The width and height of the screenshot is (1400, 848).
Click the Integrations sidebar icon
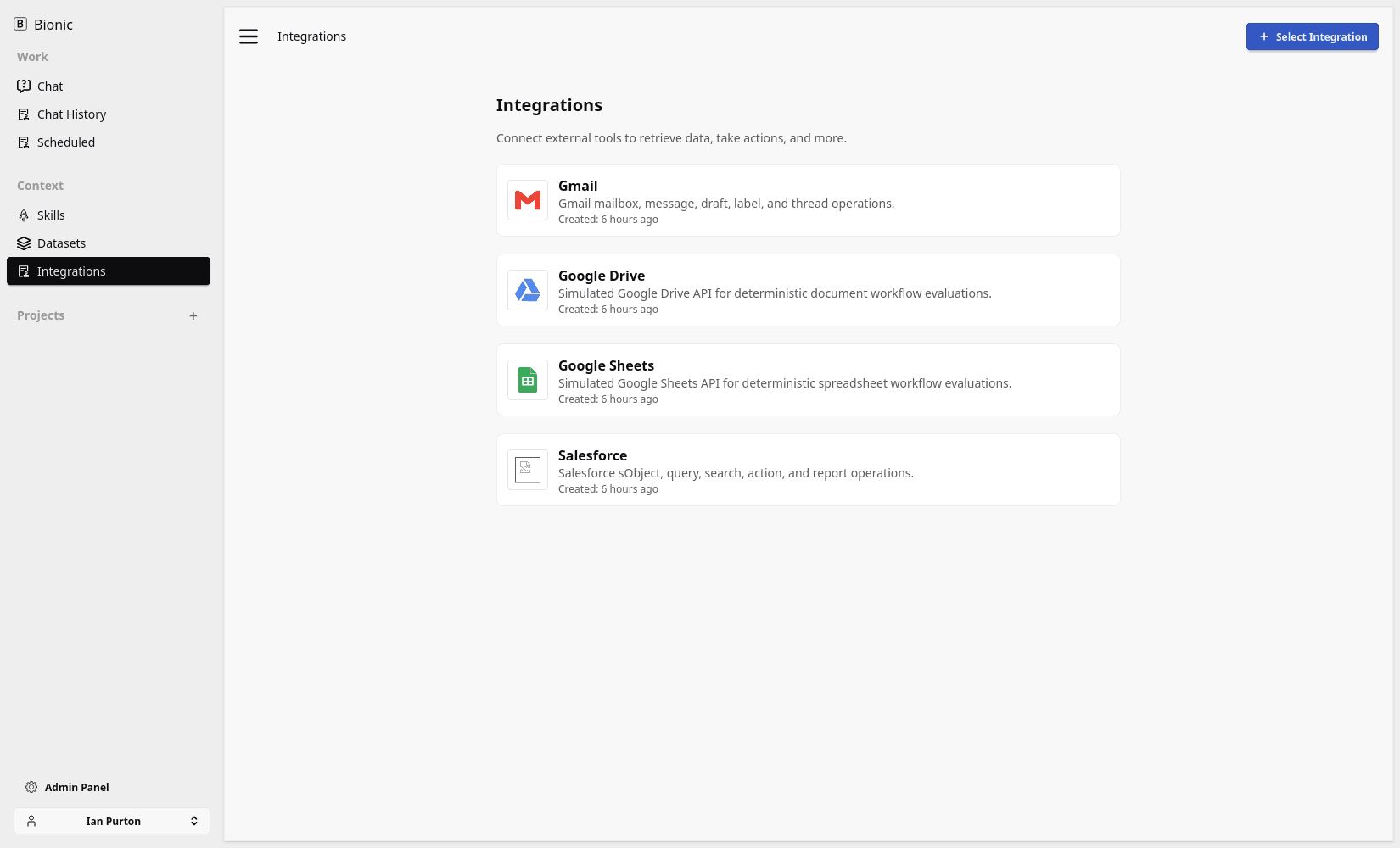(24, 271)
